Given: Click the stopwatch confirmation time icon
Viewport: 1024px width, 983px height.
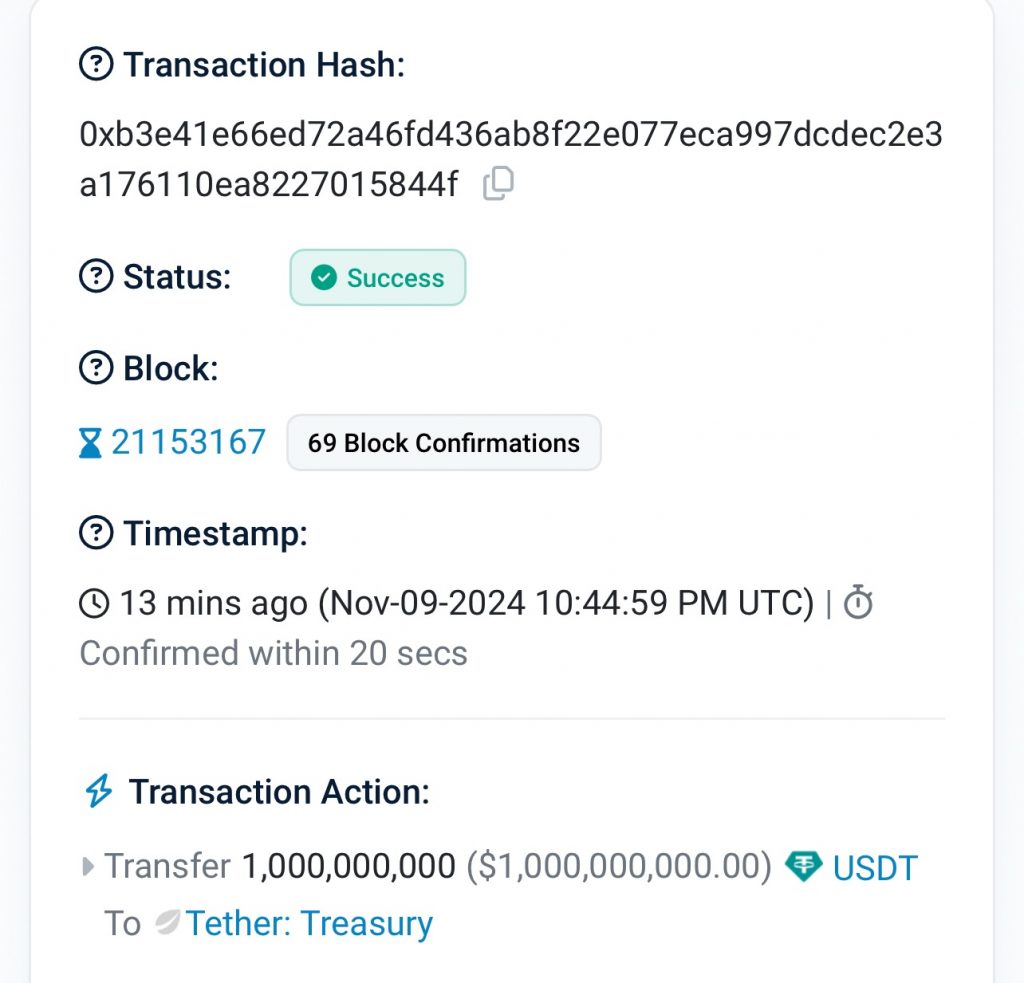Looking at the screenshot, I should [x=858, y=603].
